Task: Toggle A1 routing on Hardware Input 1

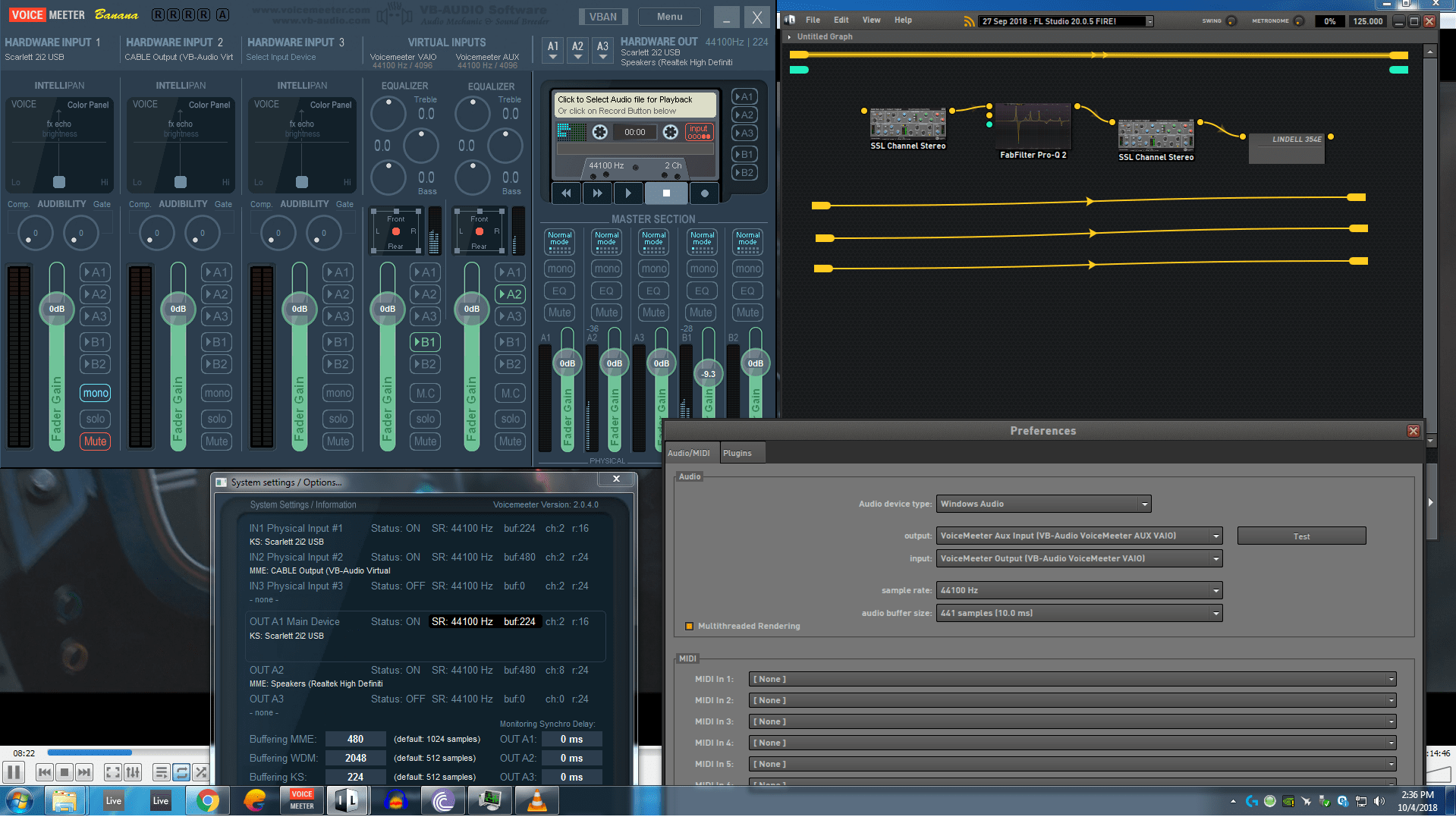Action: (x=96, y=272)
